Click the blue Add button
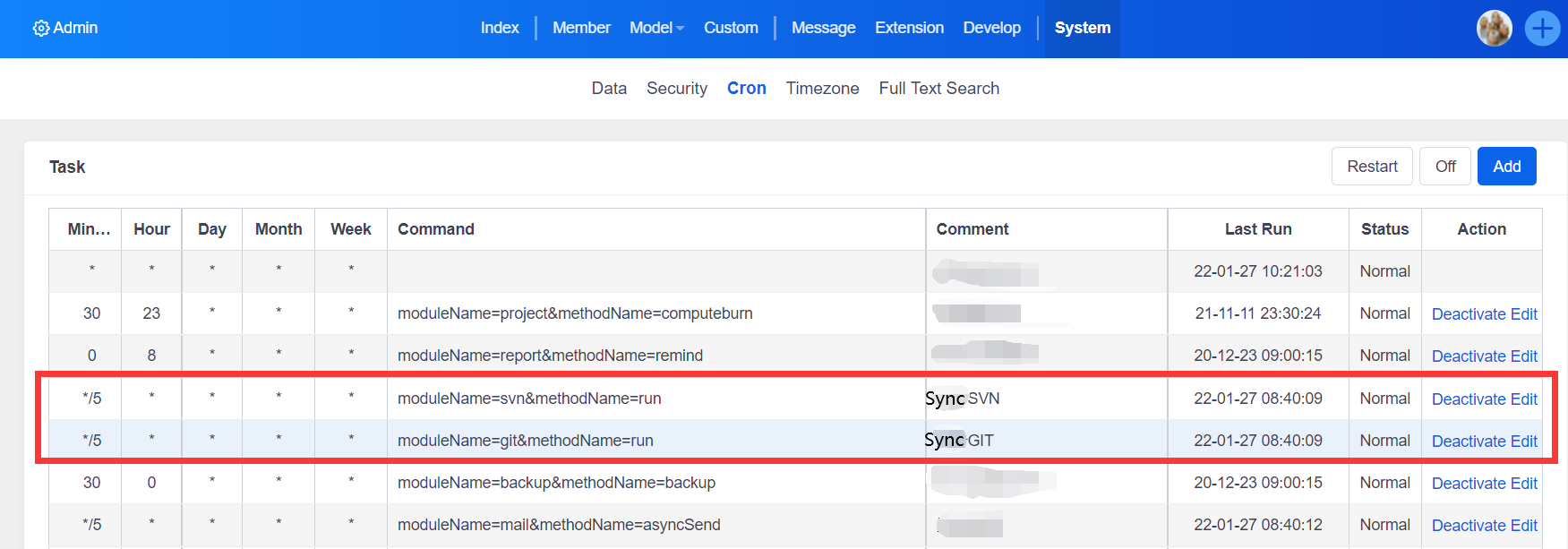The image size is (1568, 549). (x=1506, y=167)
